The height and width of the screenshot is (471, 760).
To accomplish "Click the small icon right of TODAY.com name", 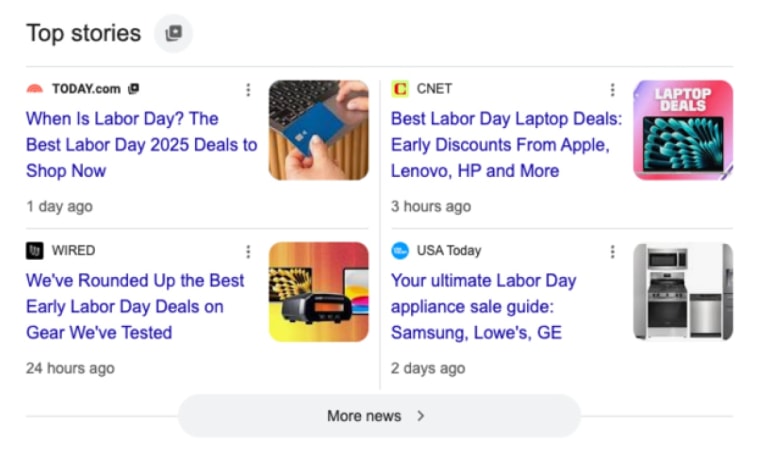I will coord(134,89).
